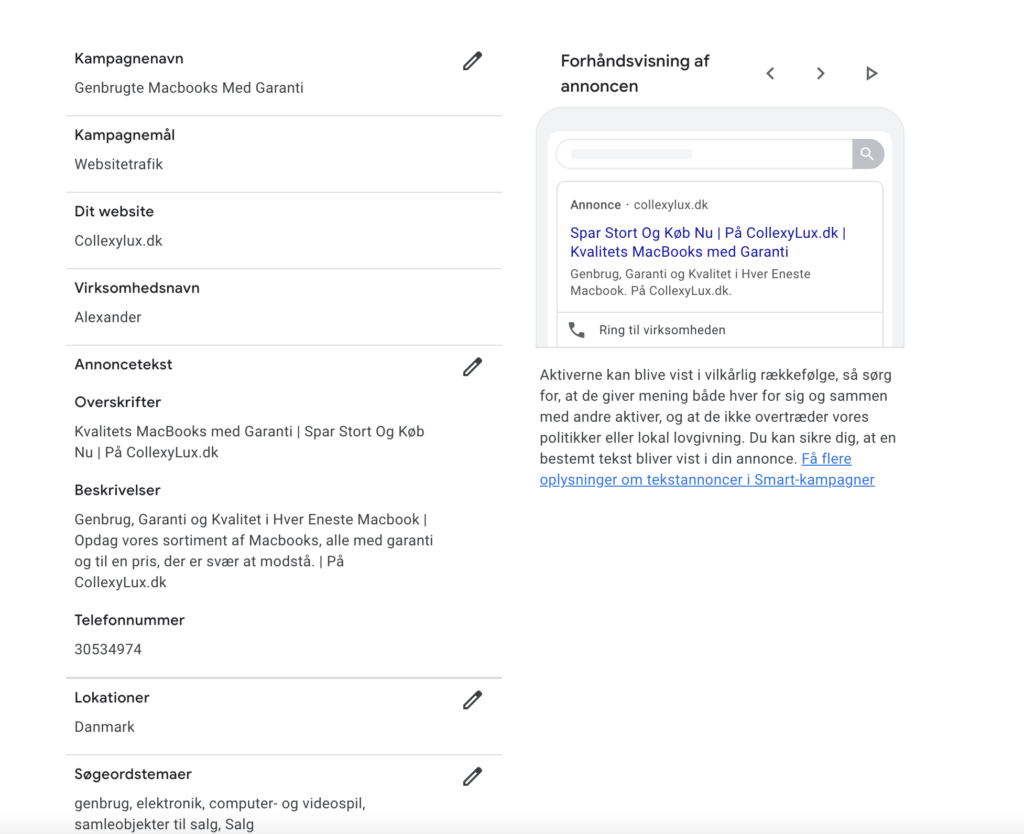Image resolution: width=1024 pixels, height=834 pixels.
Task: Edit Søgeordstemaer using the pencil icon
Action: click(472, 776)
